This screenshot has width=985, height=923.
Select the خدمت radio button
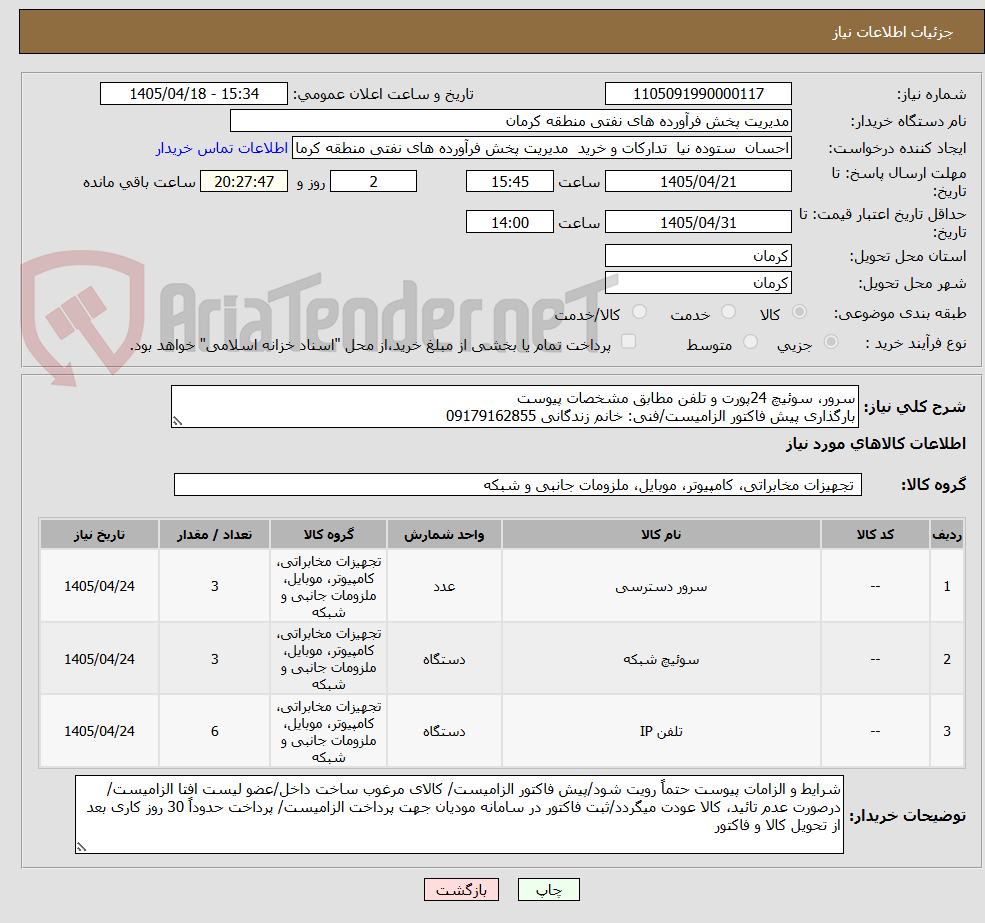click(728, 312)
